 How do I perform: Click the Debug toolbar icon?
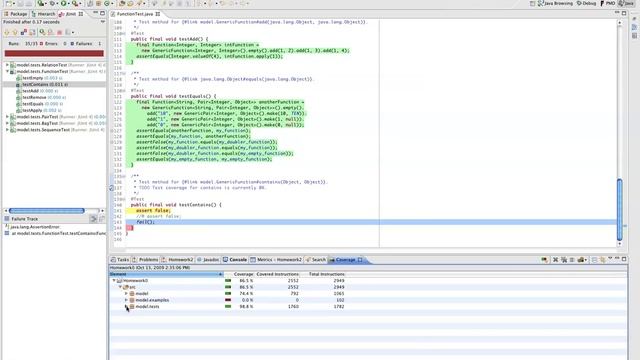click(52, 3)
